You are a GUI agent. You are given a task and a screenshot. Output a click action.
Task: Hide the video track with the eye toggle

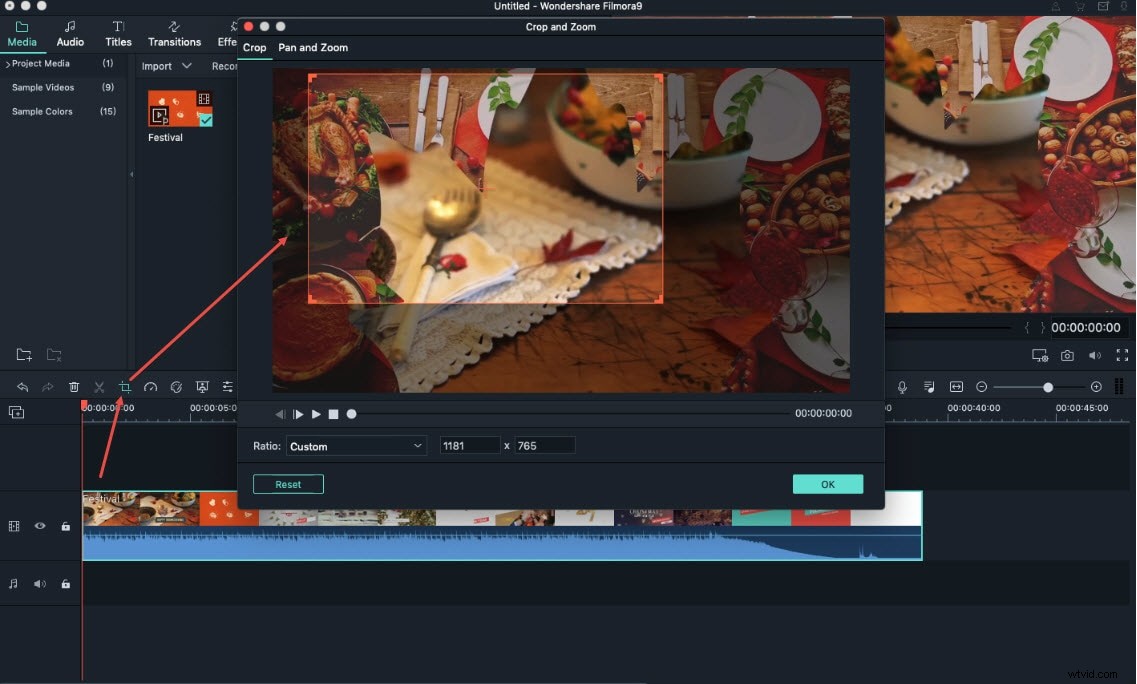39,526
